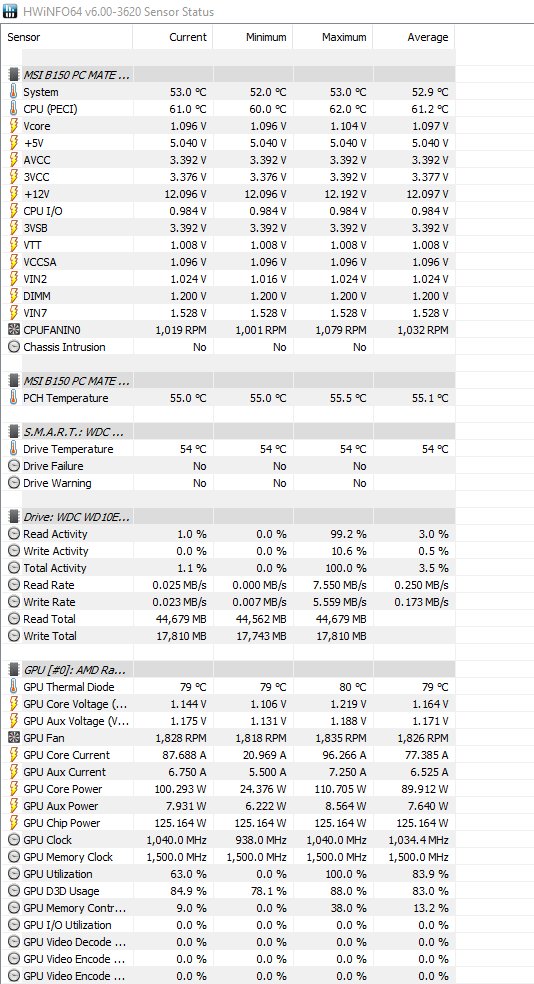Click the icon beside Drive Failure
Screen dimensions: 534x984
(x=14, y=466)
